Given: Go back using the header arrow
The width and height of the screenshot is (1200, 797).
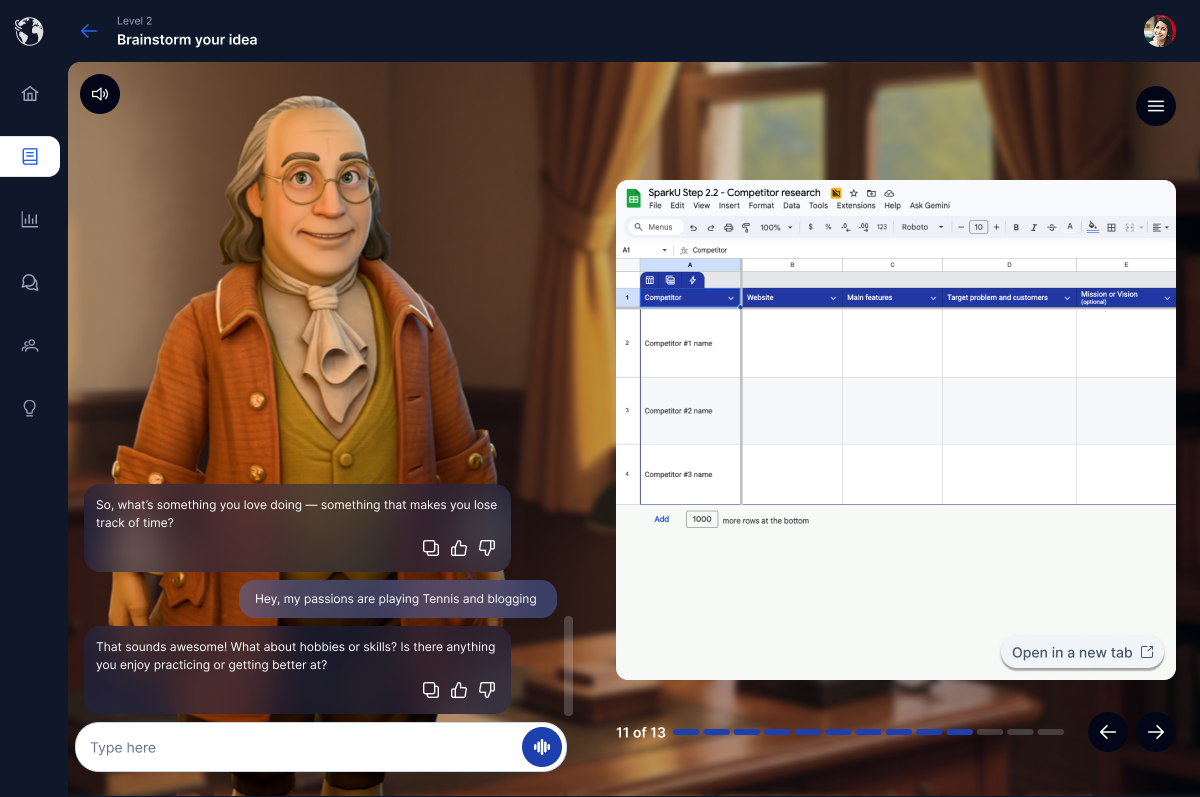Looking at the screenshot, I should point(89,31).
